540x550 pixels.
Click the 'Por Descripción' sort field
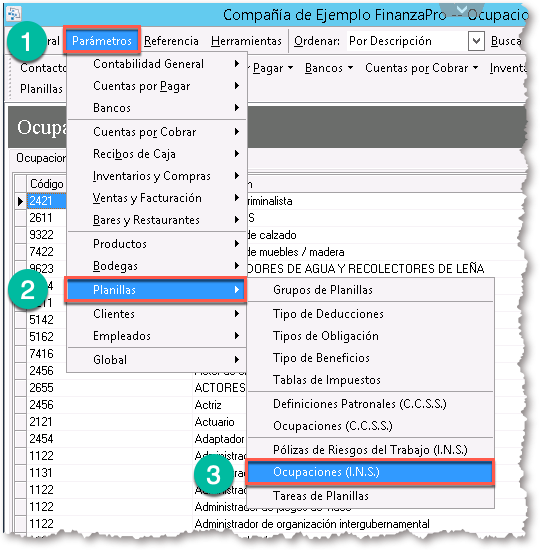(x=407, y=41)
